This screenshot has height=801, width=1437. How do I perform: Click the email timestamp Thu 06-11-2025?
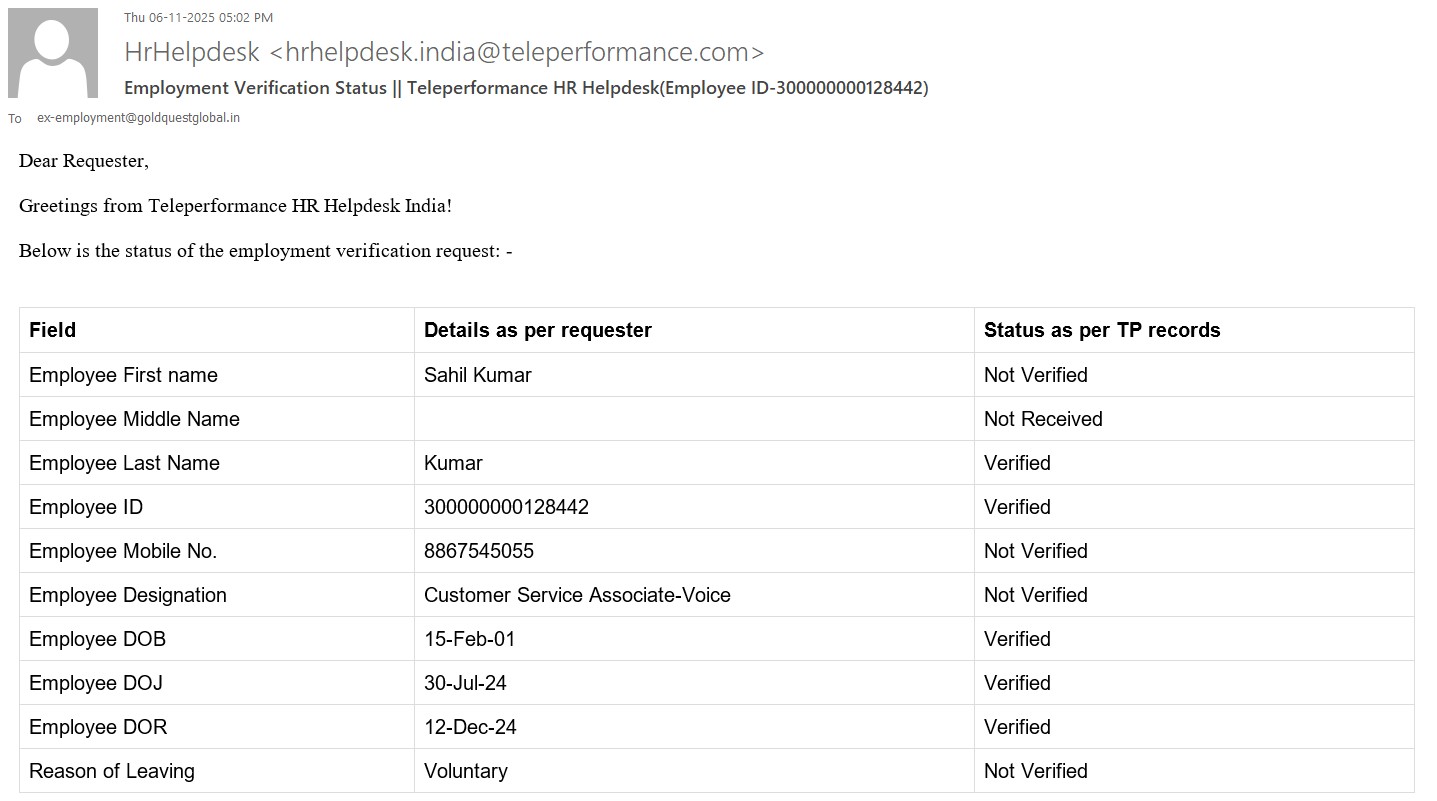(198, 17)
